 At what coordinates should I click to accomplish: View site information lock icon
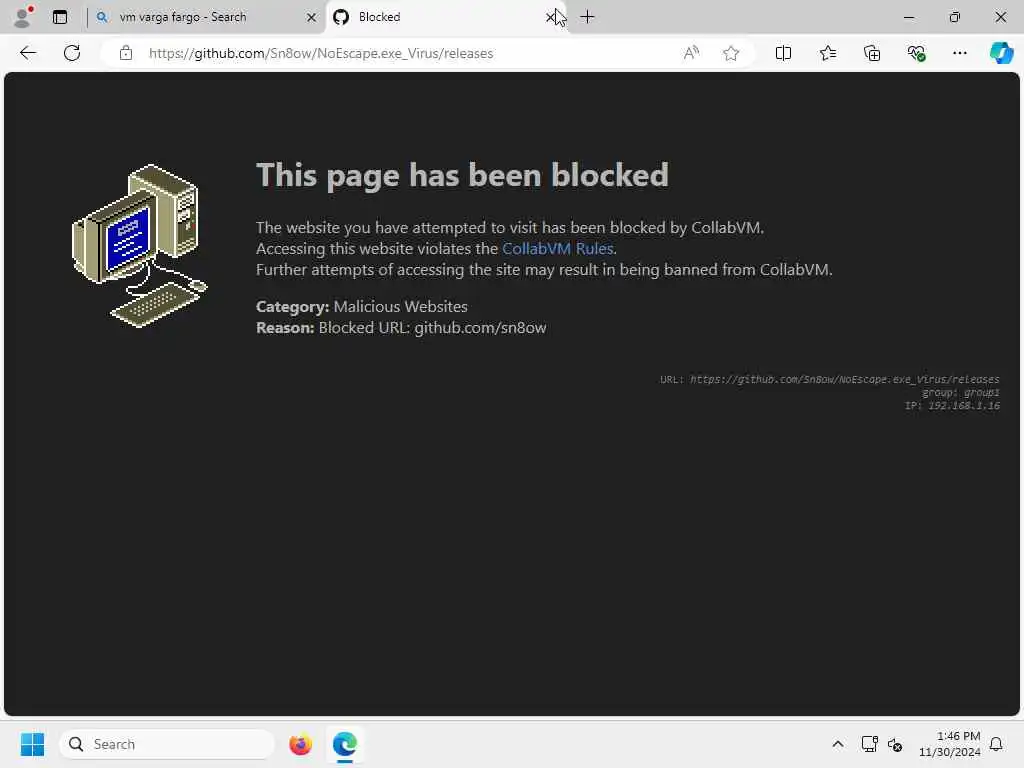[125, 53]
